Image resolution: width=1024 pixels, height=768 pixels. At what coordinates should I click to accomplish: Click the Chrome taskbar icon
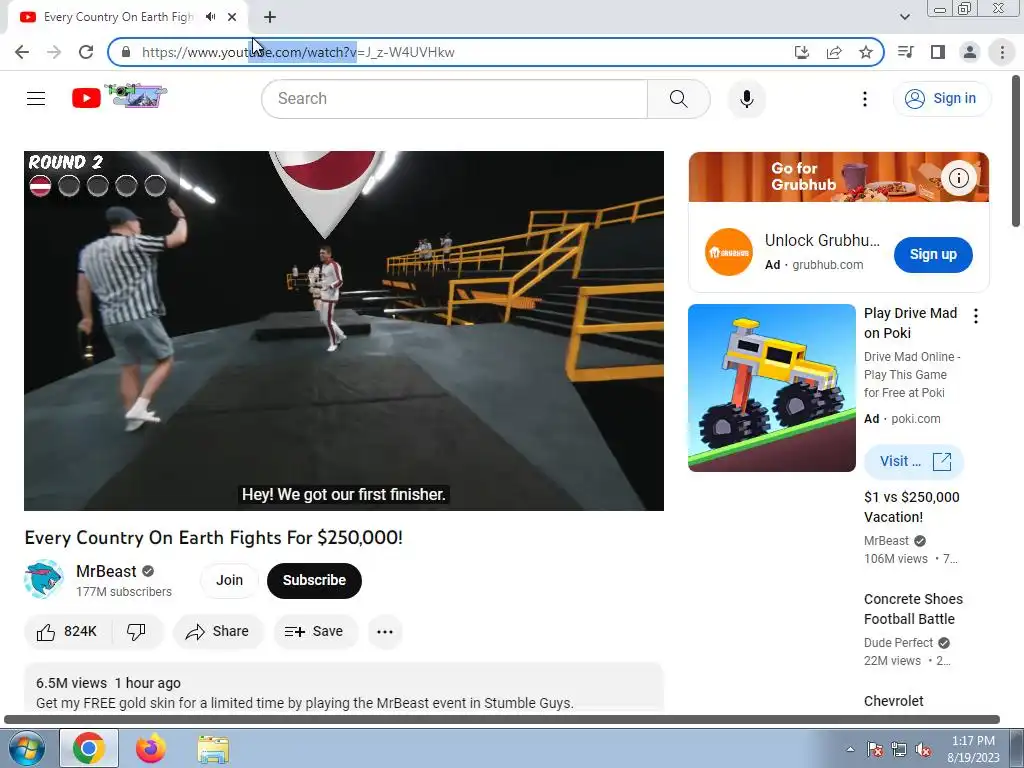[x=89, y=748]
